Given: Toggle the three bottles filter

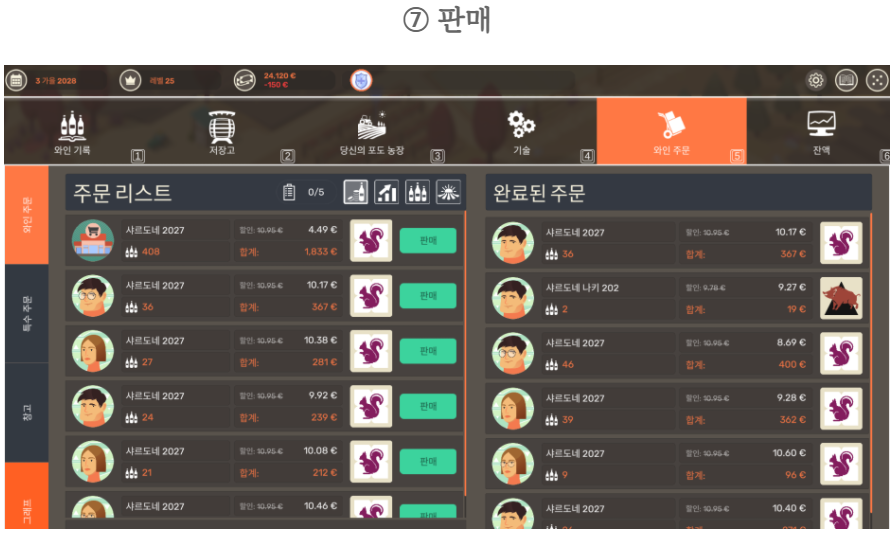Looking at the screenshot, I should pos(417,192).
